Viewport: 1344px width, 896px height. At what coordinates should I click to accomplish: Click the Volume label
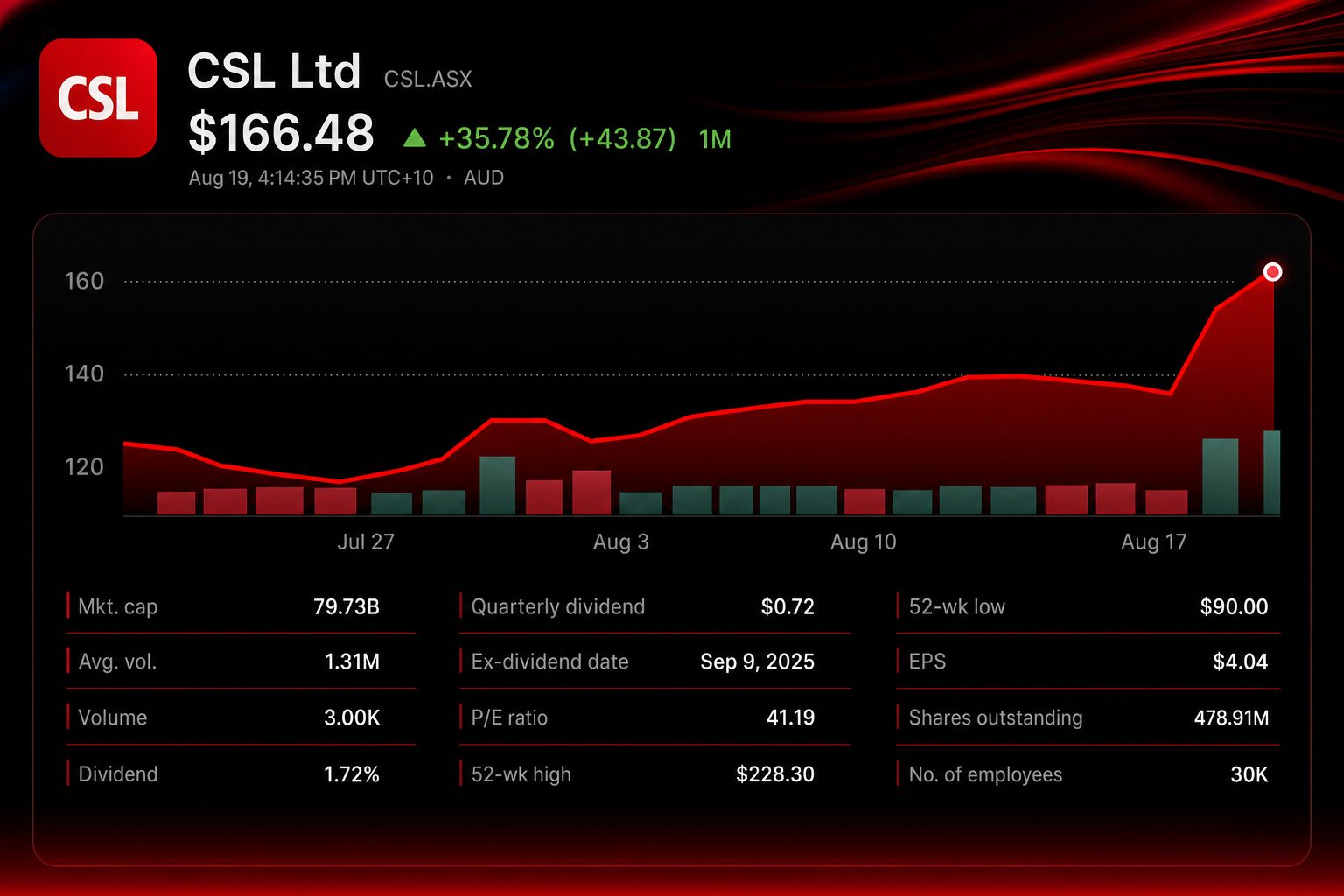[113, 717]
